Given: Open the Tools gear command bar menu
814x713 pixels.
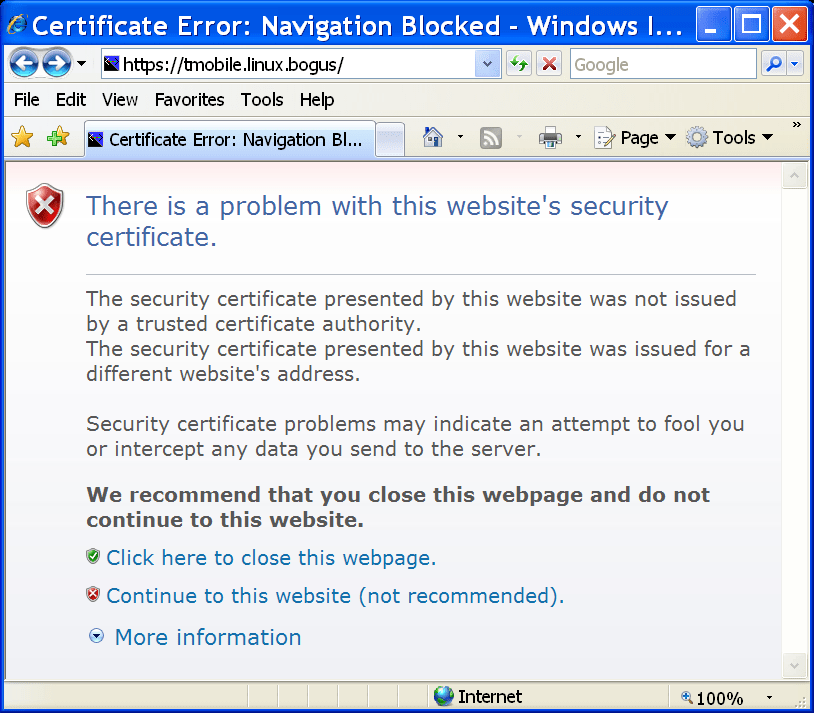Looking at the screenshot, I should pyautogui.click(x=730, y=138).
